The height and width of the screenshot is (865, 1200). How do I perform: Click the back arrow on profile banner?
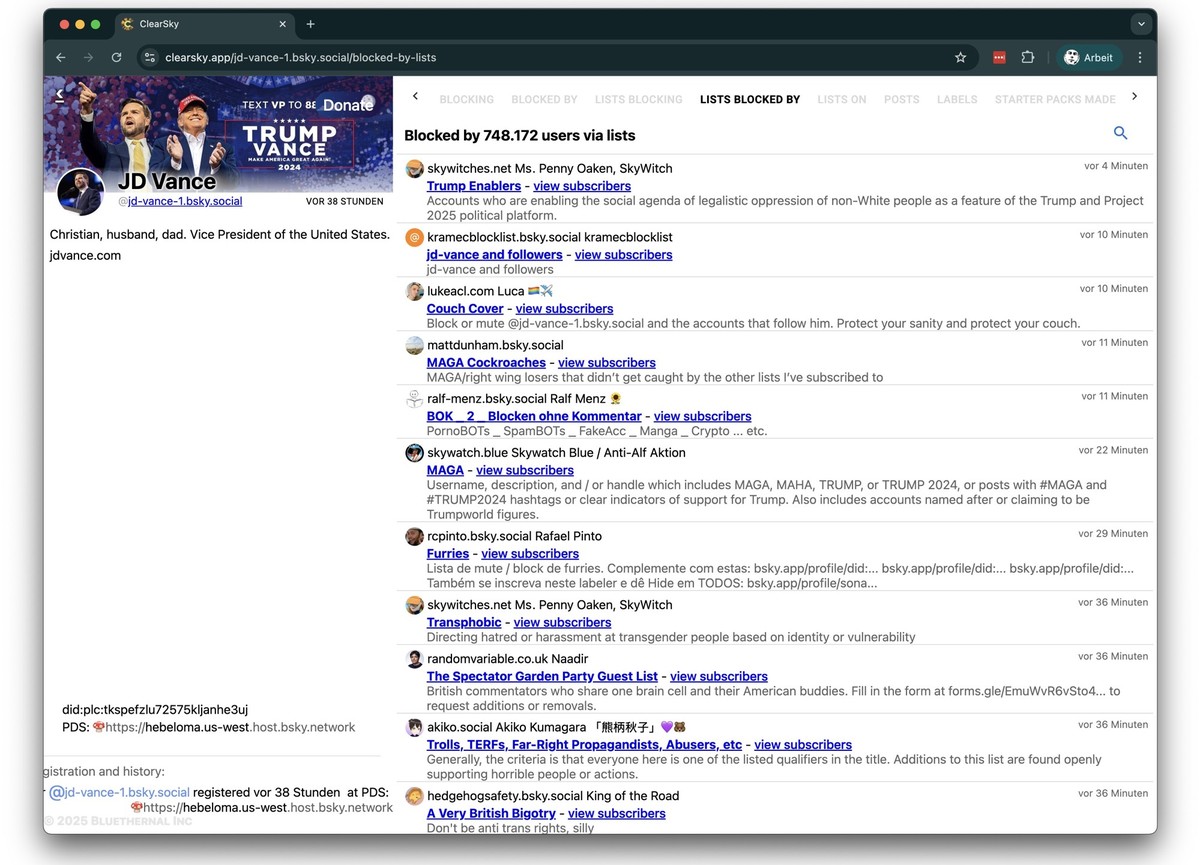coord(59,94)
